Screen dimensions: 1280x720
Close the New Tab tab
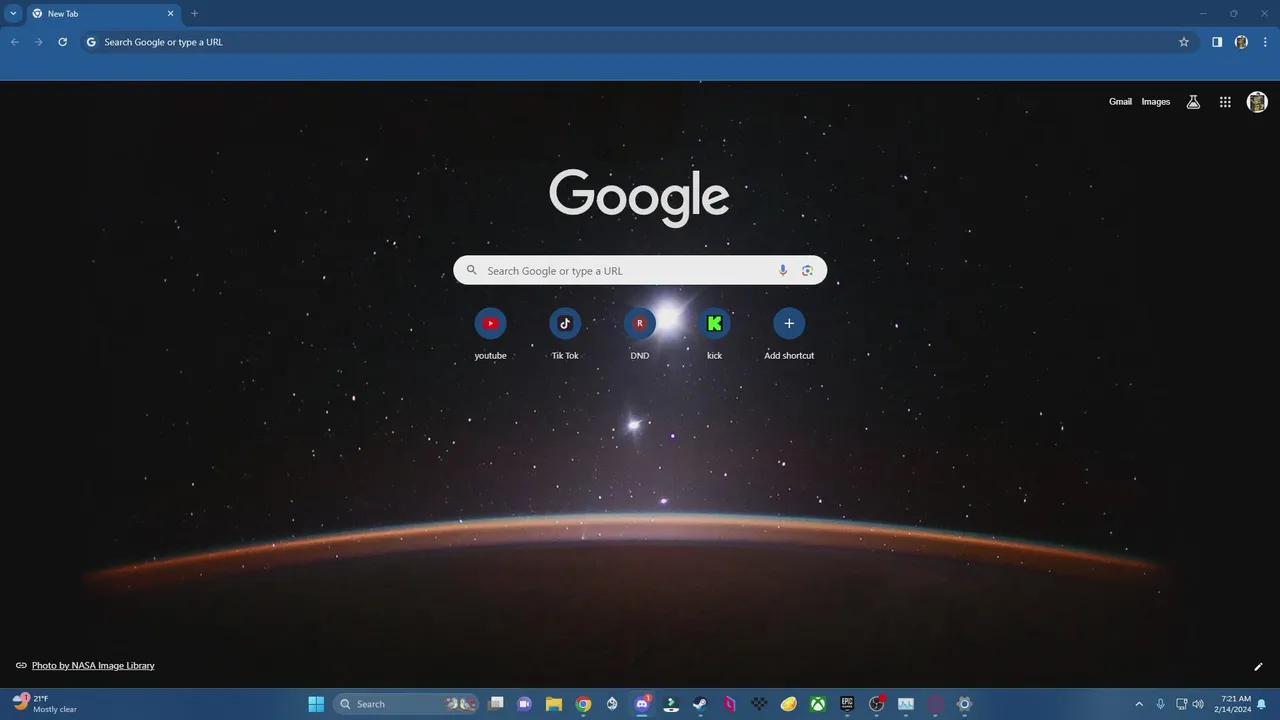click(170, 14)
